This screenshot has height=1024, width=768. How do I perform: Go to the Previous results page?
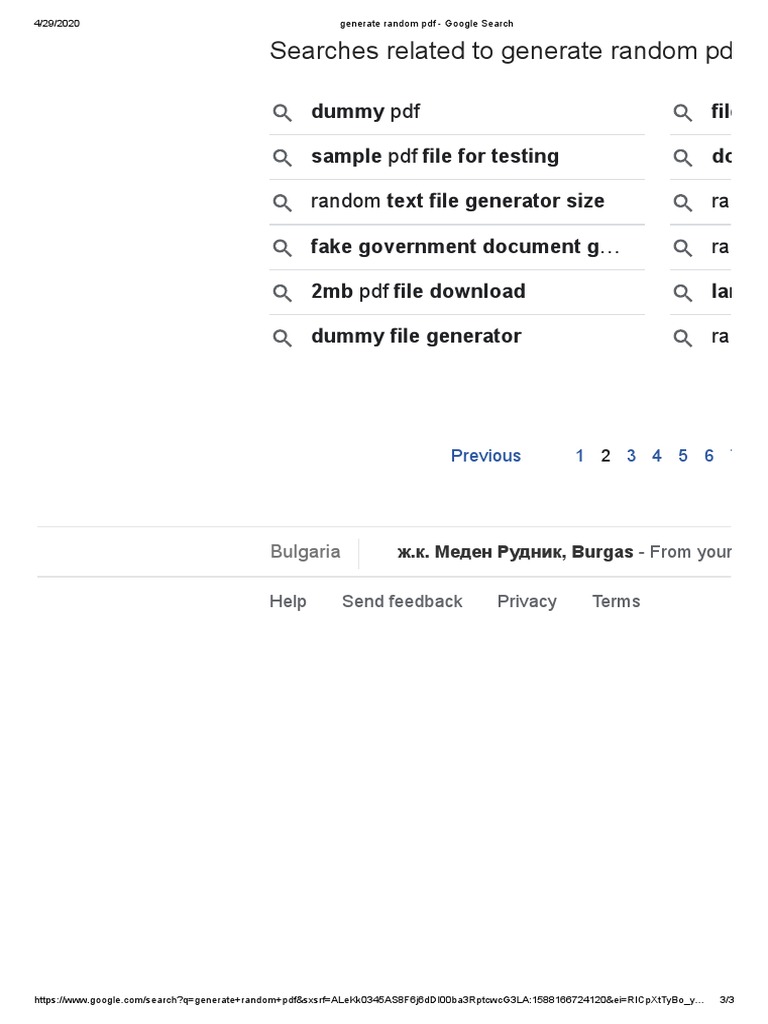[486, 456]
